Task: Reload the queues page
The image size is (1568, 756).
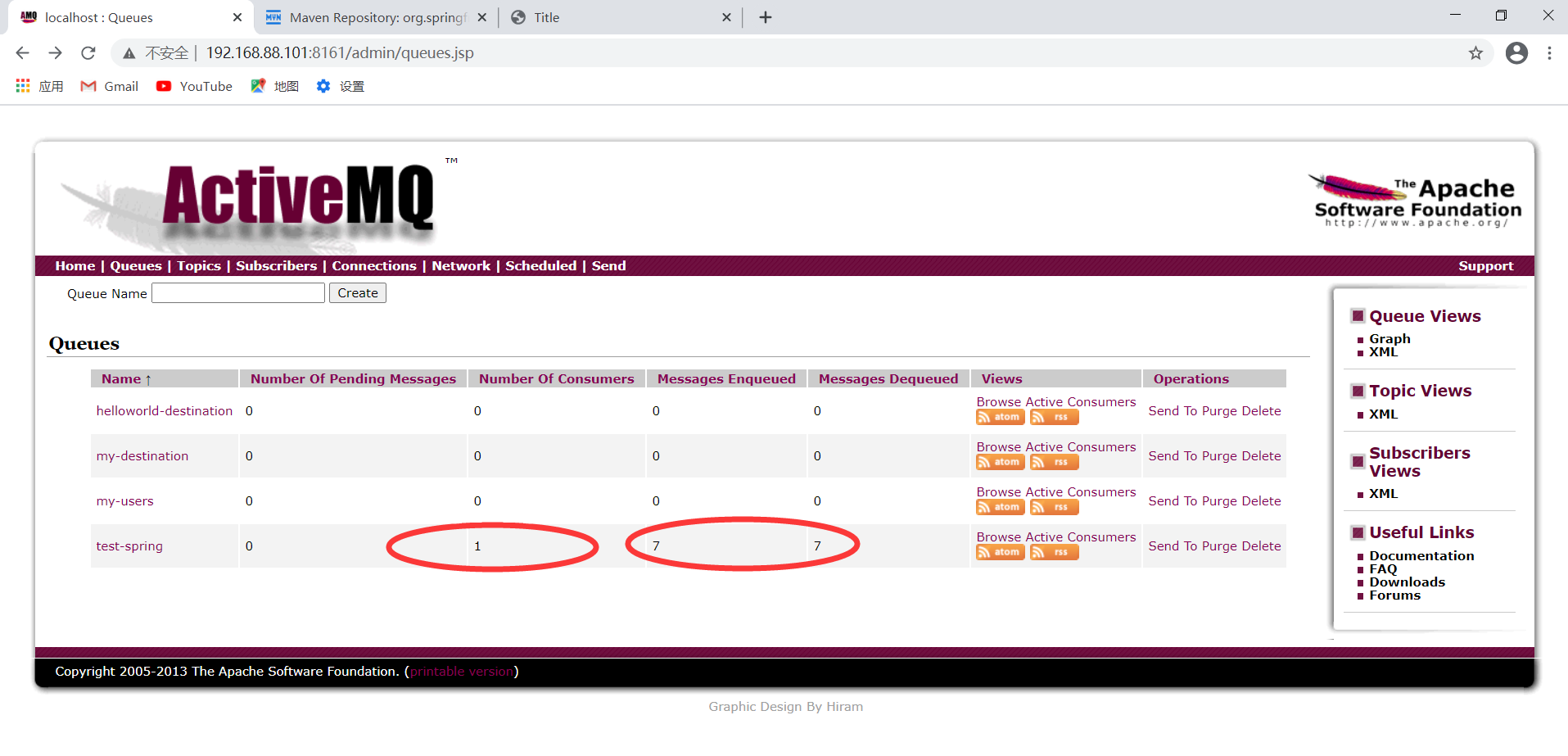Action: pyautogui.click(x=88, y=53)
